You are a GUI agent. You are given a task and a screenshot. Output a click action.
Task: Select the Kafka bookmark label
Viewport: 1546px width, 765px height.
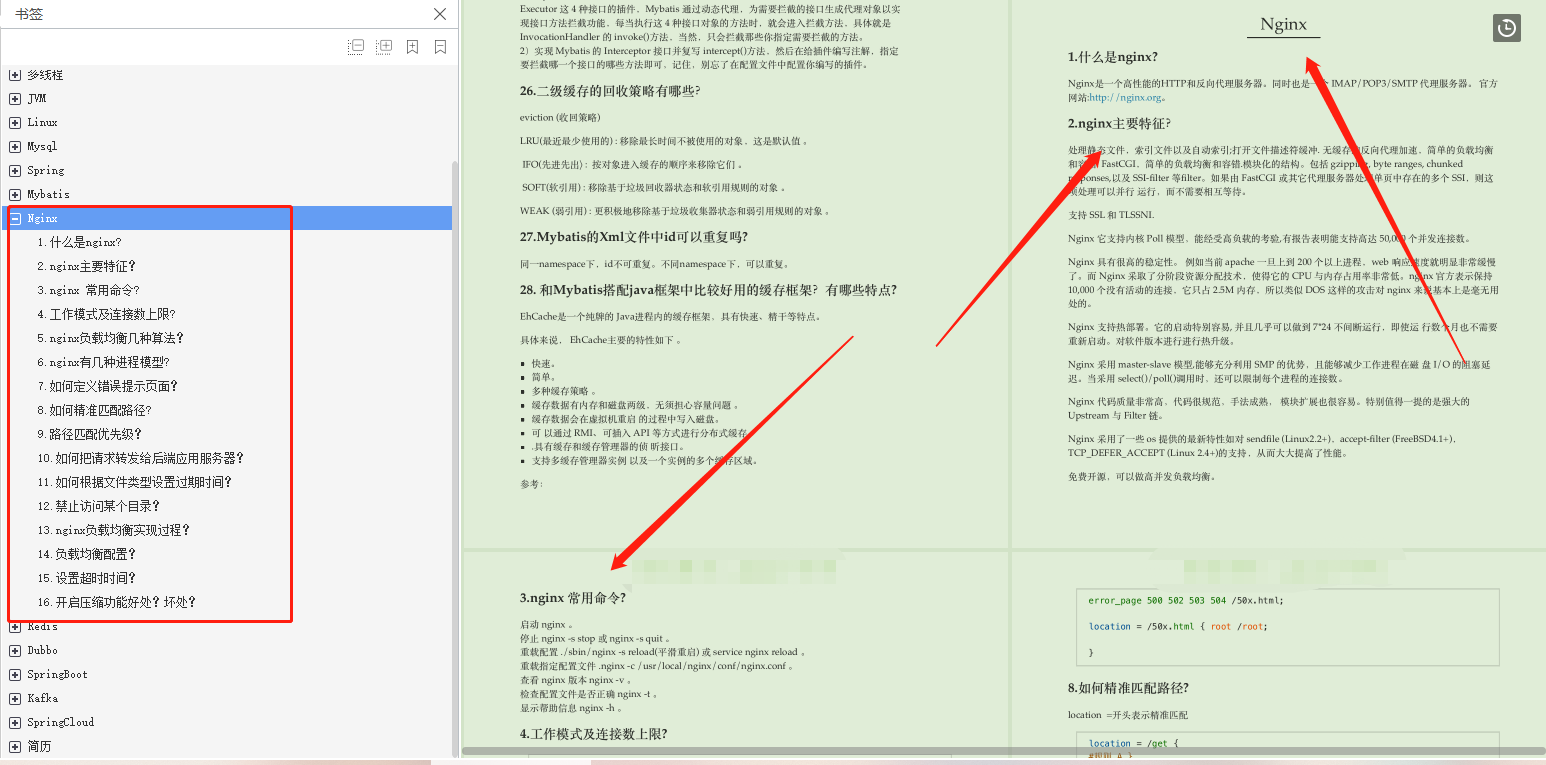pyautogui.click(x=42, y=698)
